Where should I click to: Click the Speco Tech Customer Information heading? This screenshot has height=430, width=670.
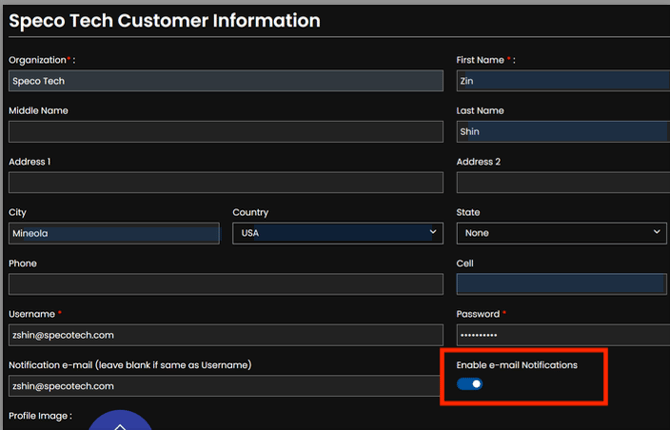click(165, 21)
